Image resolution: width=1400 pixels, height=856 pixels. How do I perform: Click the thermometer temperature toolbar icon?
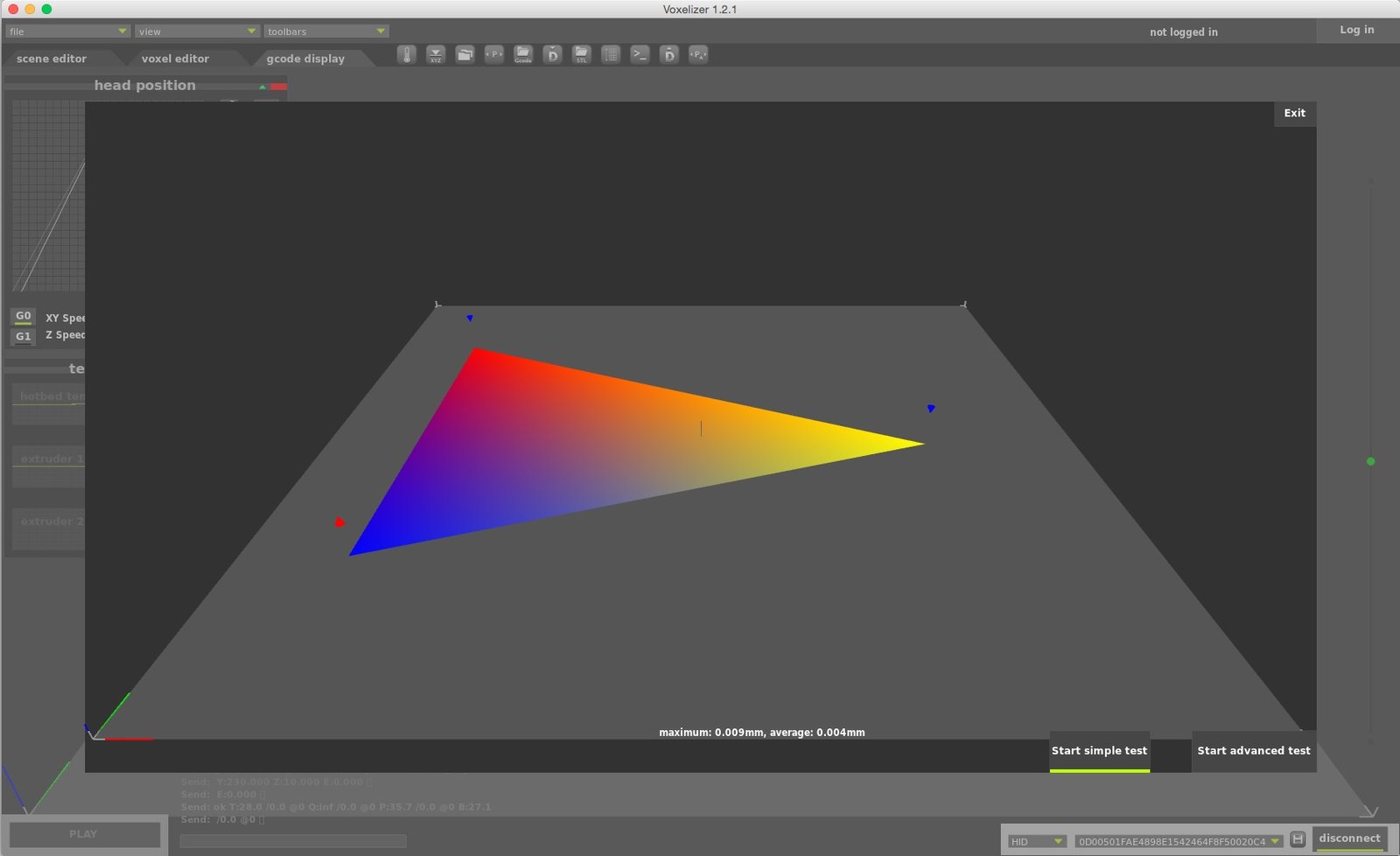(407, 54)
